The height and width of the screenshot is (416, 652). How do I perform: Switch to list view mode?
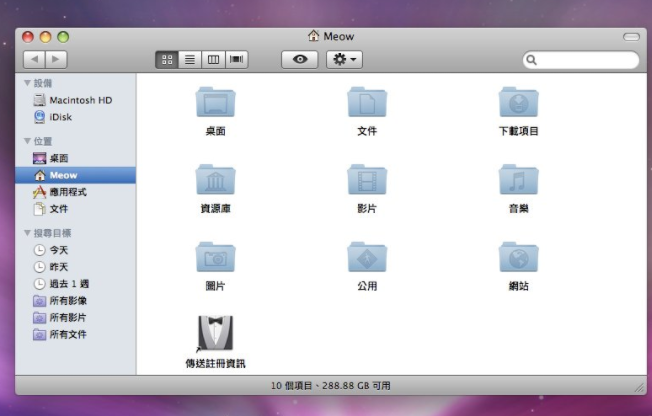tap(190, 60)
